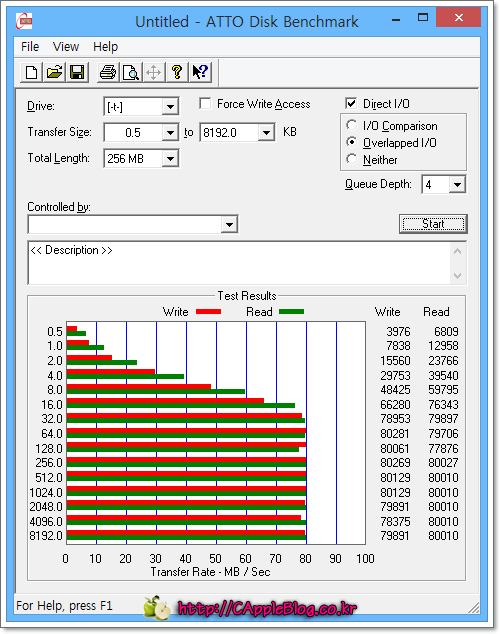The image size is (500, 634).
Task: Click the red Write legend swatch
Action: 208,311
